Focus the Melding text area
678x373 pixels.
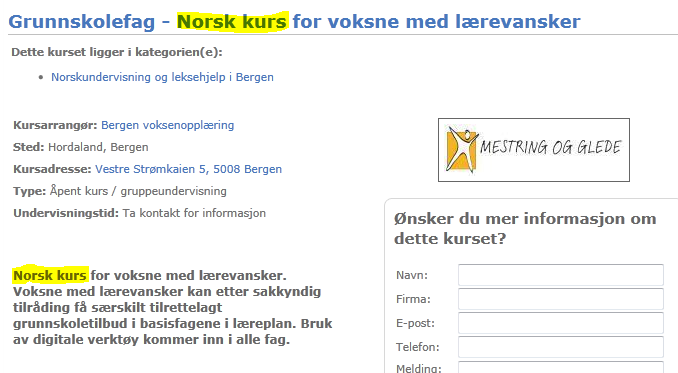(x=561, y=367)
